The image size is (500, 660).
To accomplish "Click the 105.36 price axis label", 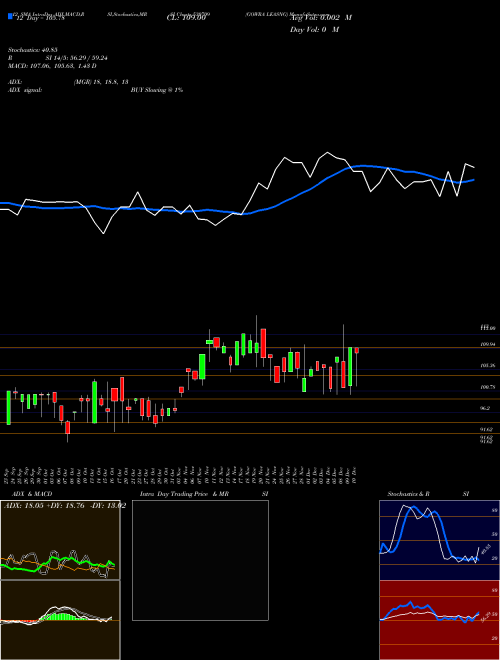I will 488,365.
